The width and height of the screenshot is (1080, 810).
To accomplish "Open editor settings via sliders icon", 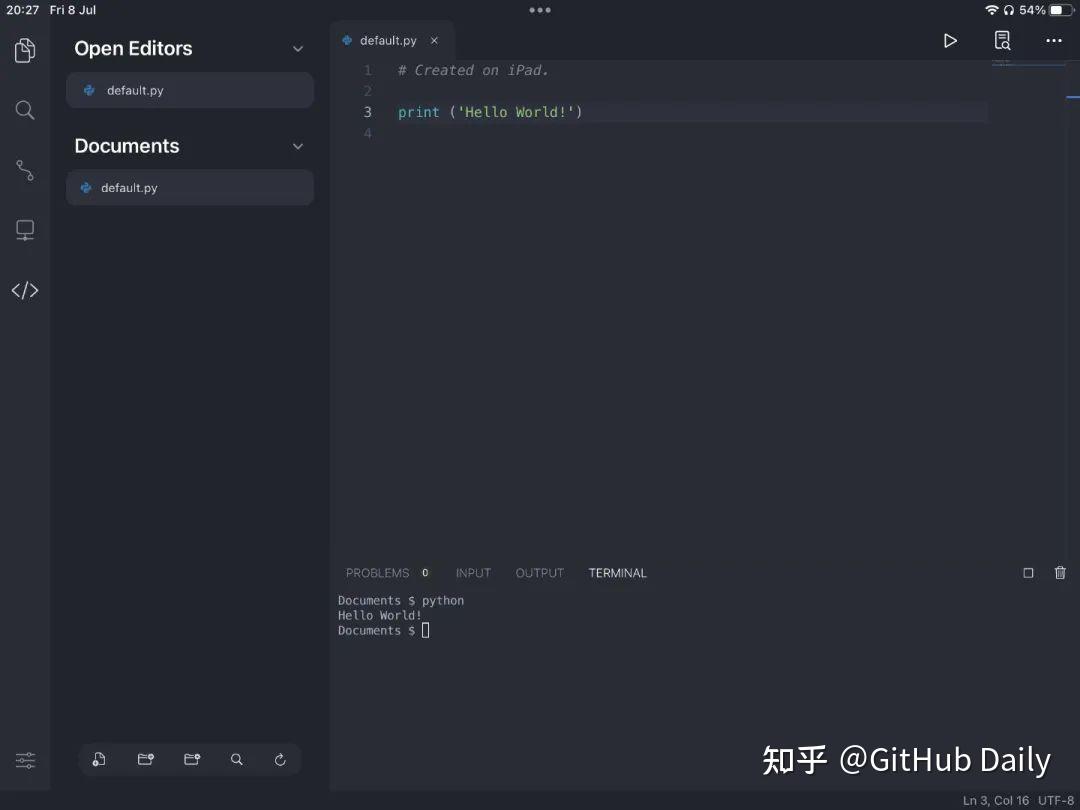I will 25,760.
